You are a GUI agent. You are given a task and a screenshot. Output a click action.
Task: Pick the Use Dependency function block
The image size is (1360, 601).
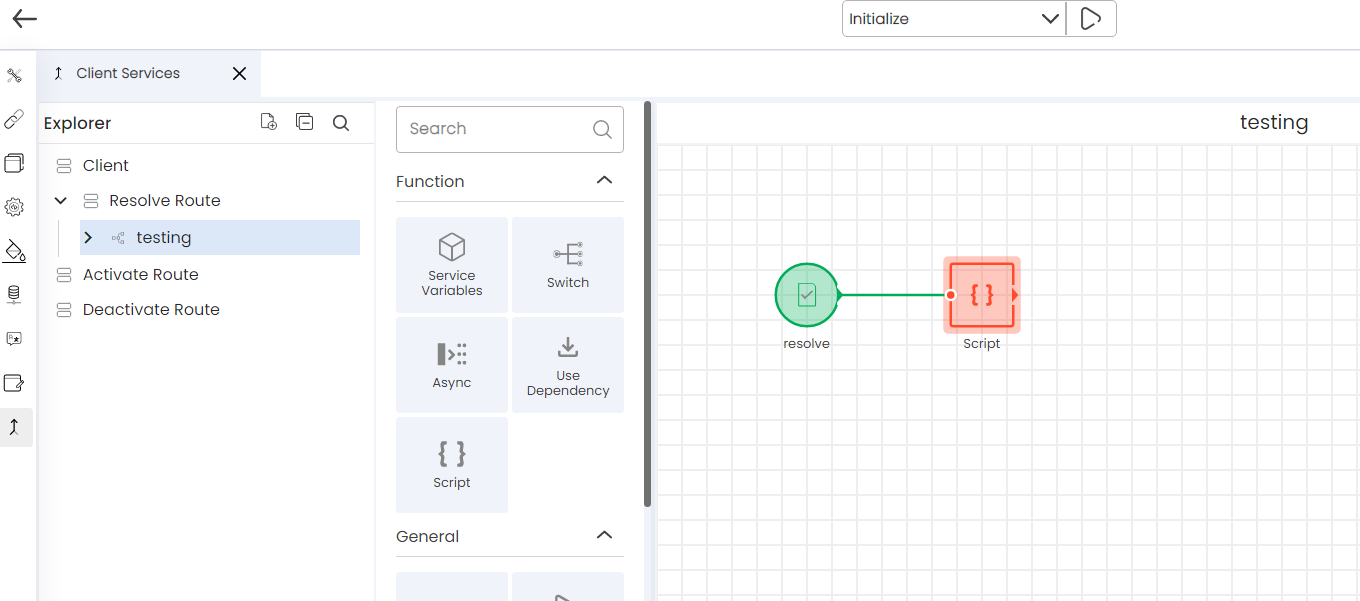(x=568, y=365)
